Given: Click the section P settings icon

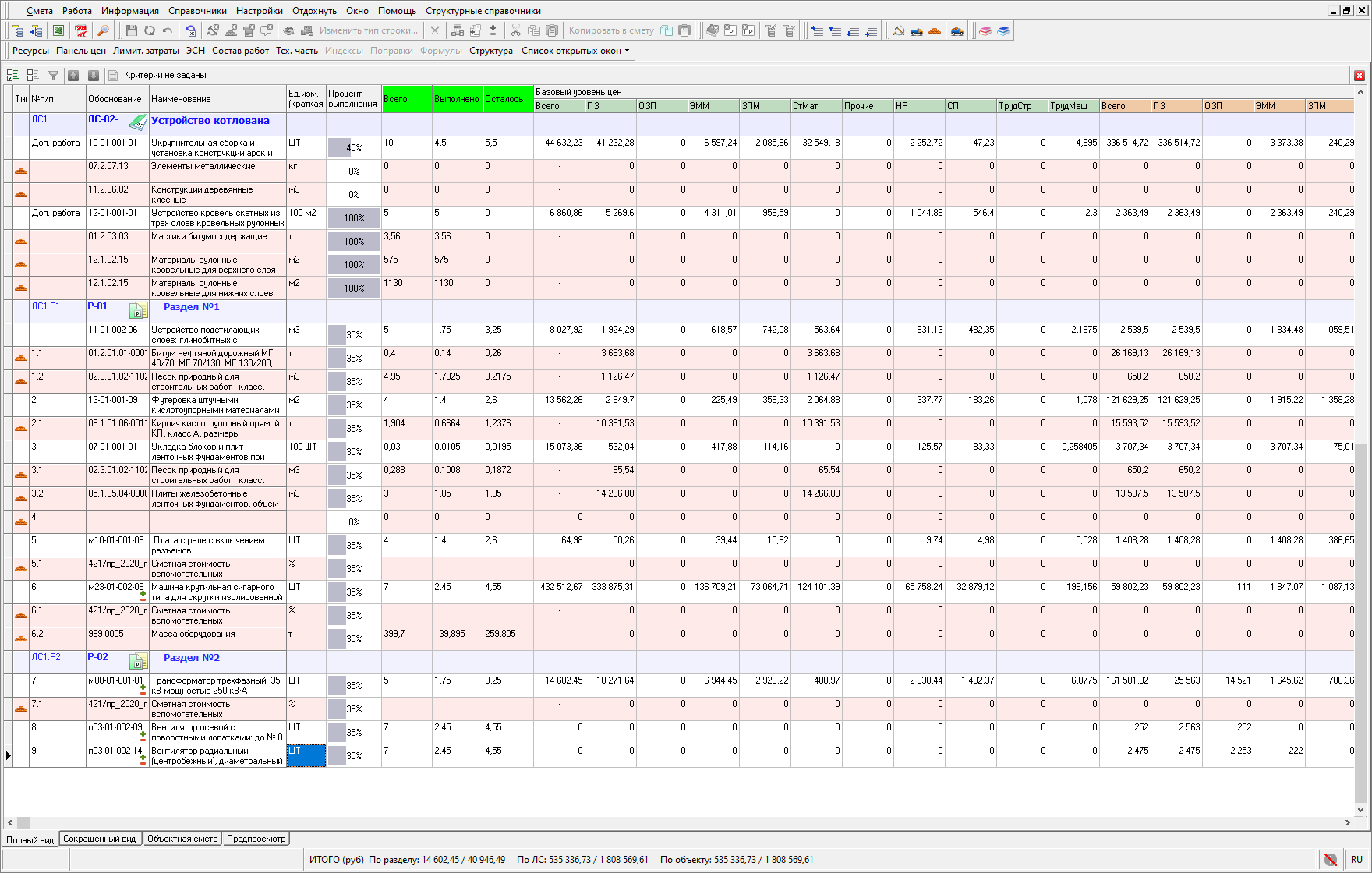Looking at the screenshot, I should [730, 30].
